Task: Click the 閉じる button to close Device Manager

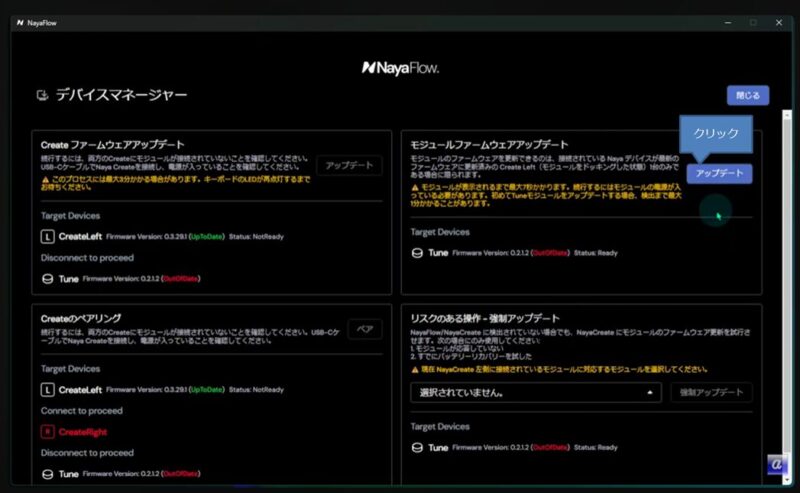Action: pos(747,96)
